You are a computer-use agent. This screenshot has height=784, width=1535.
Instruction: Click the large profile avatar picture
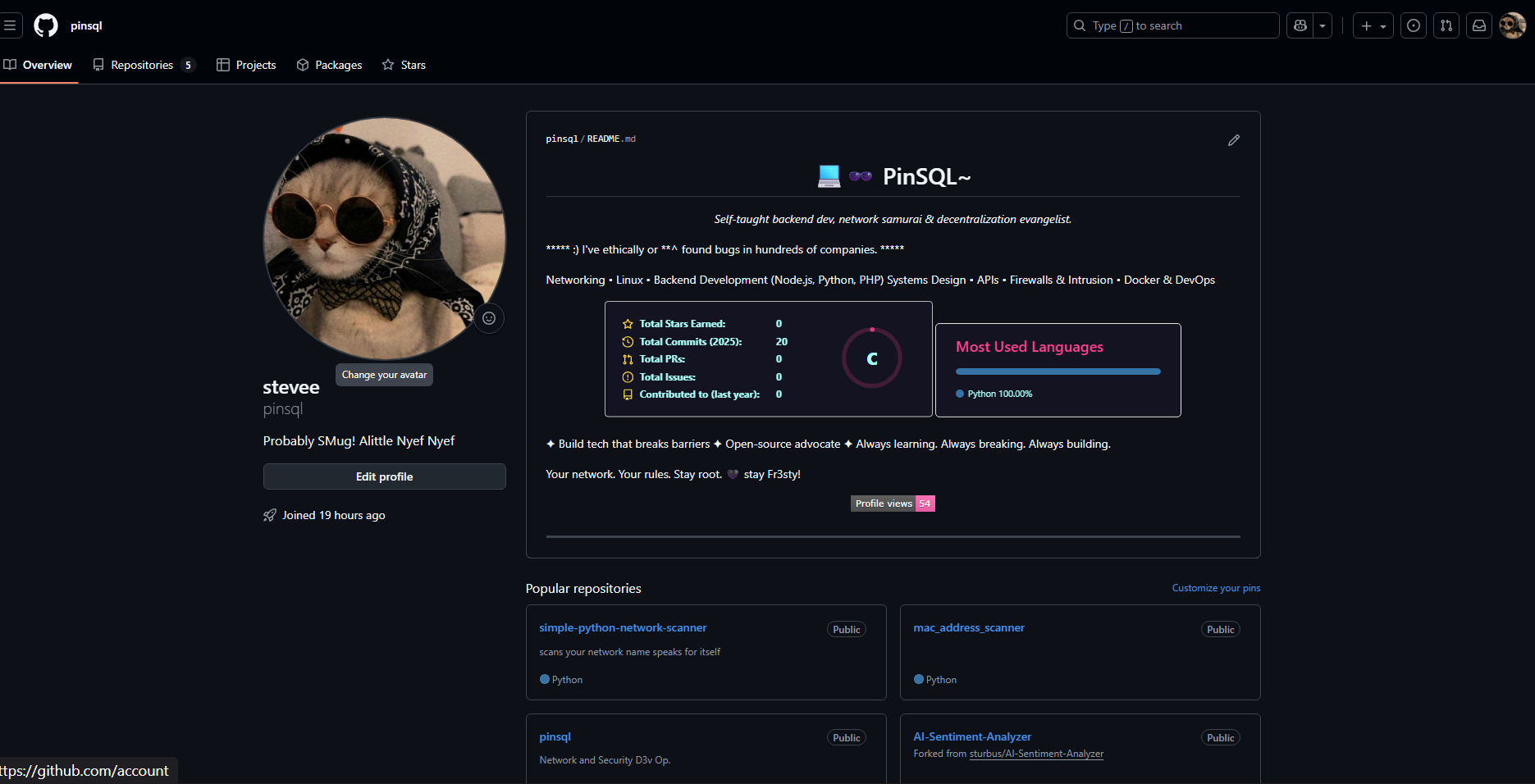(x=384, y=238)
